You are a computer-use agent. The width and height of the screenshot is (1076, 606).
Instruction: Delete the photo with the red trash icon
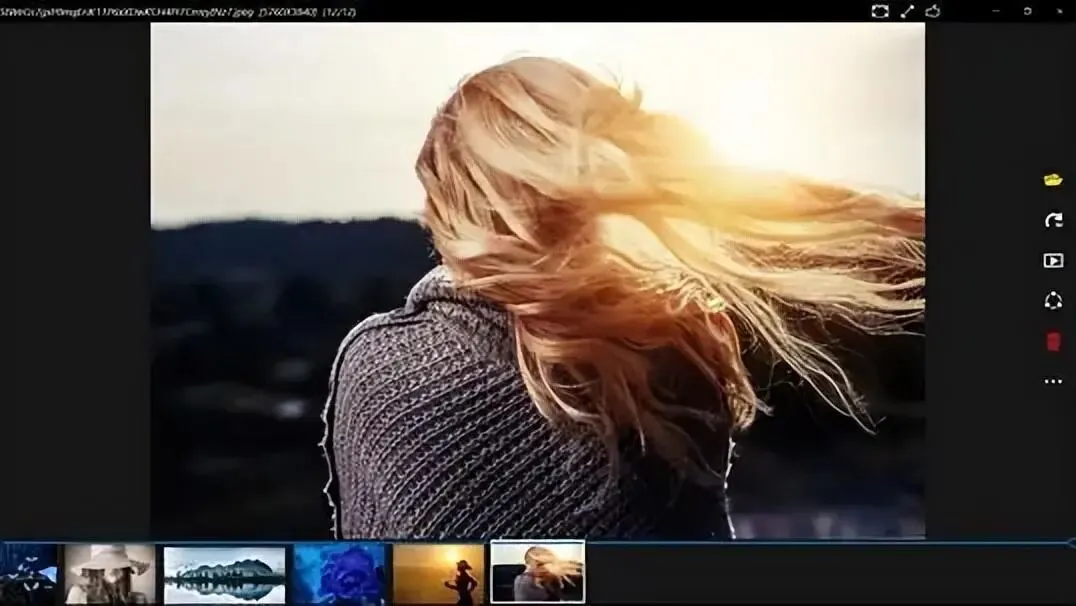(1053, 341)
